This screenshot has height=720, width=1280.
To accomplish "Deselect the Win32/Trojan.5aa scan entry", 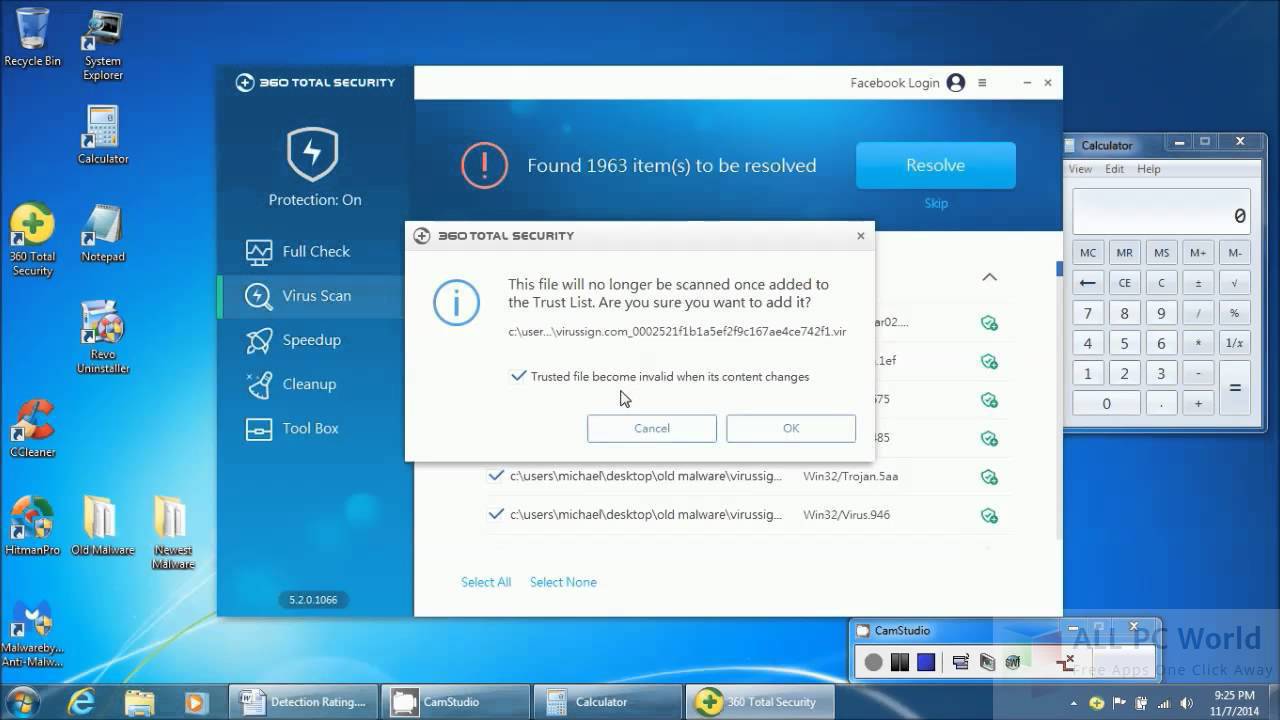I will point(496,476).
